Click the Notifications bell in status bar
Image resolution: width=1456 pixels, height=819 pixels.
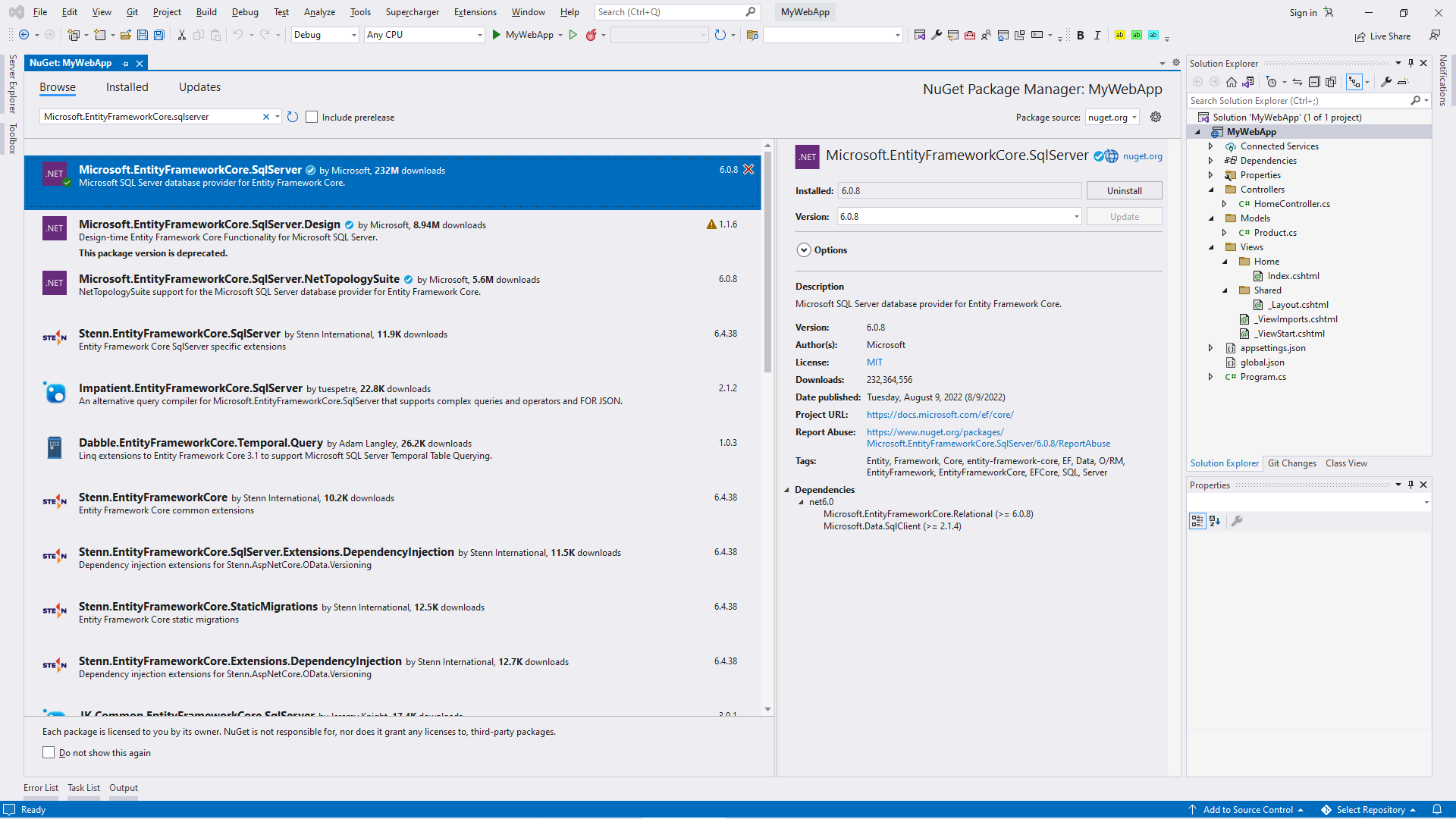pyautogui.click(x=1436, y=809)
